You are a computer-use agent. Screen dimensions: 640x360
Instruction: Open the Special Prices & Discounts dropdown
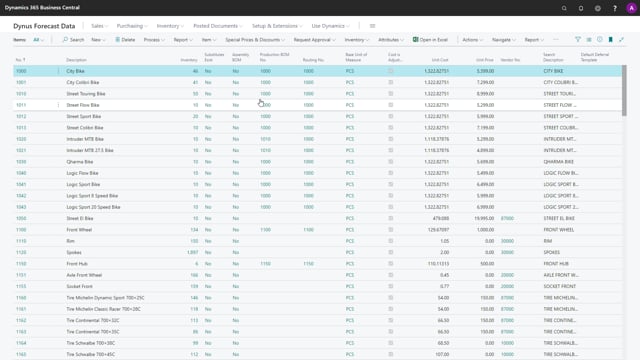click(x=255, y=40)
